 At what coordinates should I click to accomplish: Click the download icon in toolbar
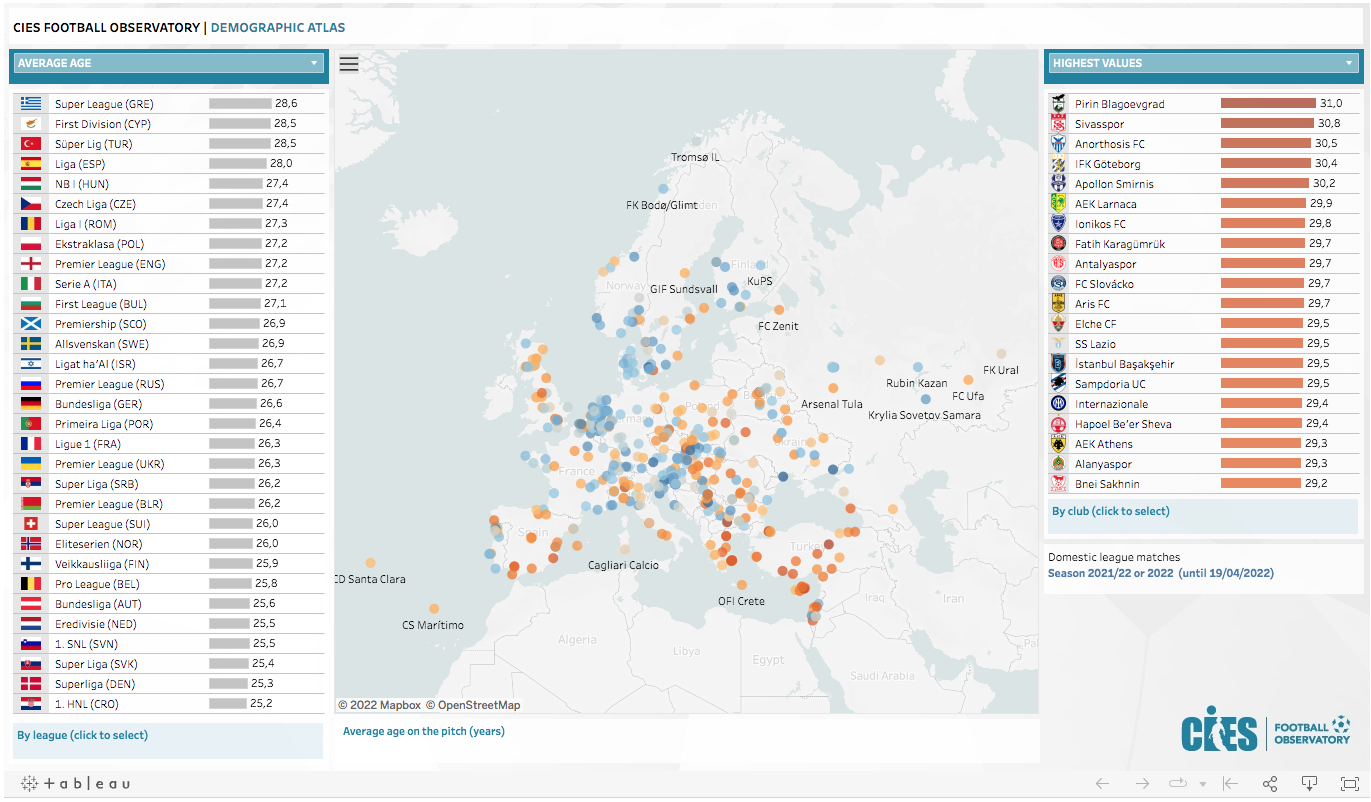click(x=1309, y=783)
